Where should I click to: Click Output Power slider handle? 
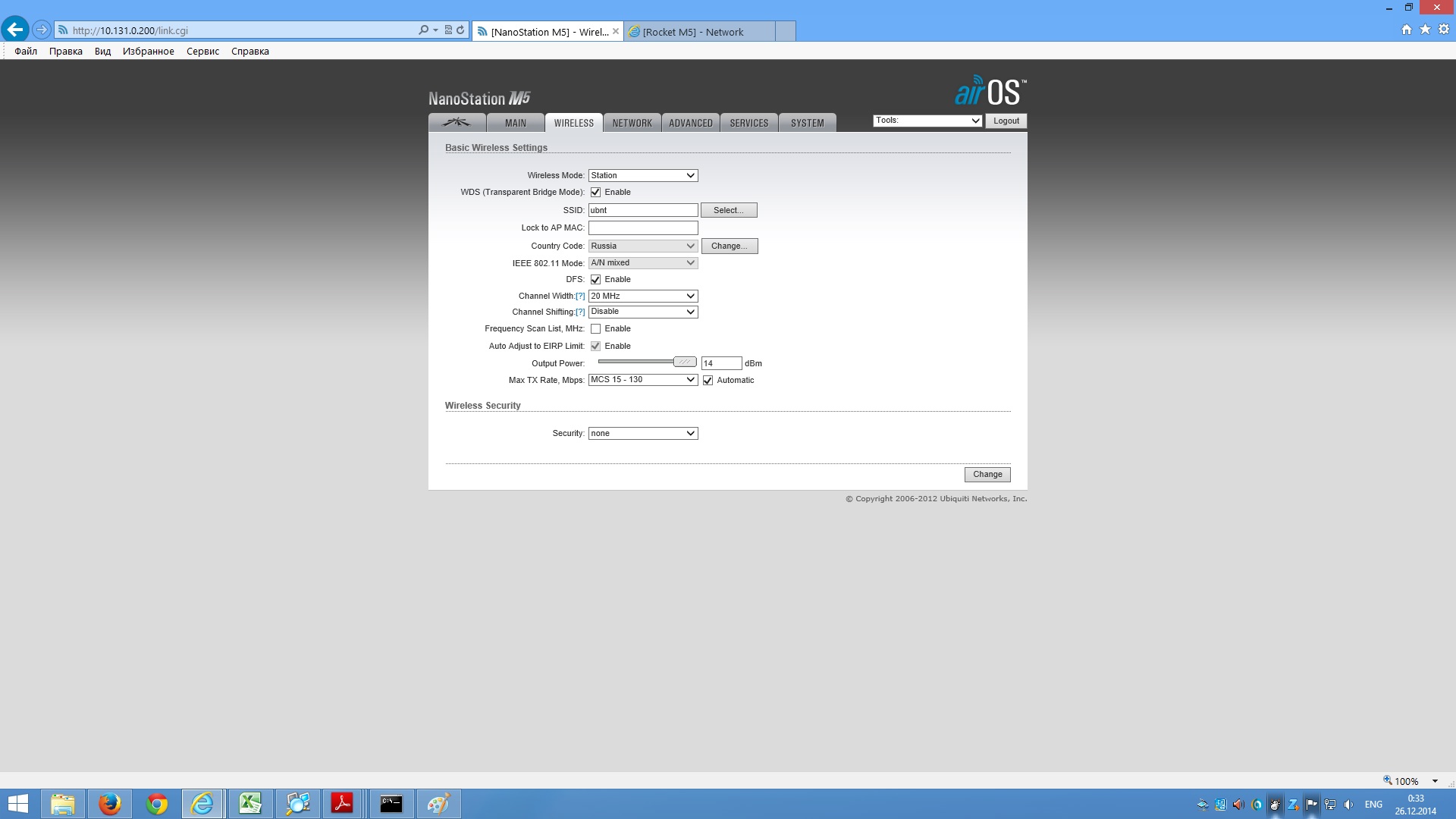(685, 362)
